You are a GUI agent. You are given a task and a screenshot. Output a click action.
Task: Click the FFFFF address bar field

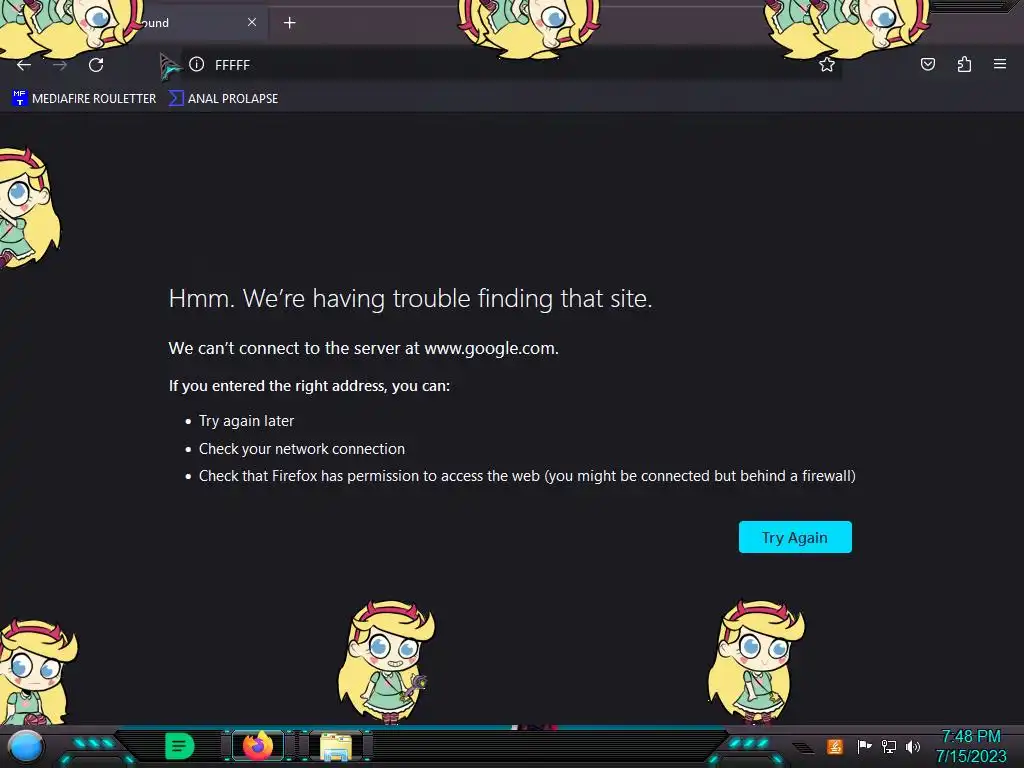(x=509, y=65)
